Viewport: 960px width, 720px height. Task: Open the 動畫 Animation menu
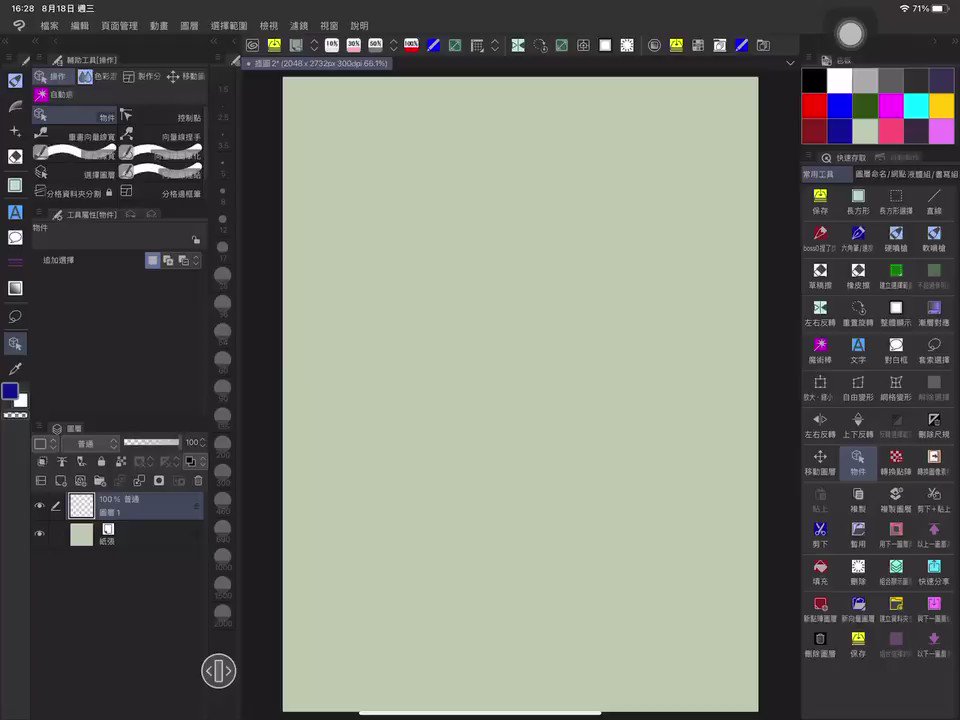(159, 26)
